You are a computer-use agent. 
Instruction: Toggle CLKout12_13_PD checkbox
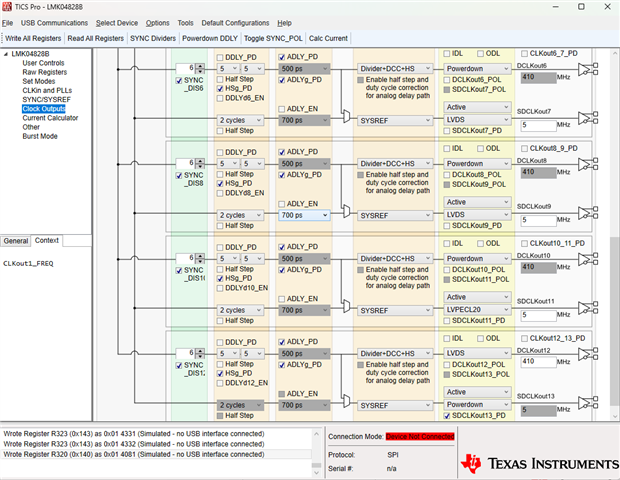(524, 338)
